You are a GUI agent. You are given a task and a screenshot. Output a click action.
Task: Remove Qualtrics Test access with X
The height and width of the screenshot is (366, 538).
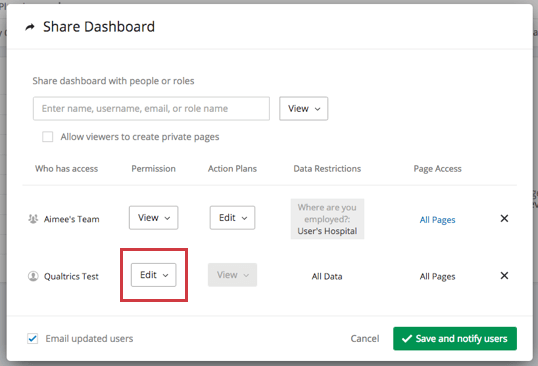coord(504,275)
